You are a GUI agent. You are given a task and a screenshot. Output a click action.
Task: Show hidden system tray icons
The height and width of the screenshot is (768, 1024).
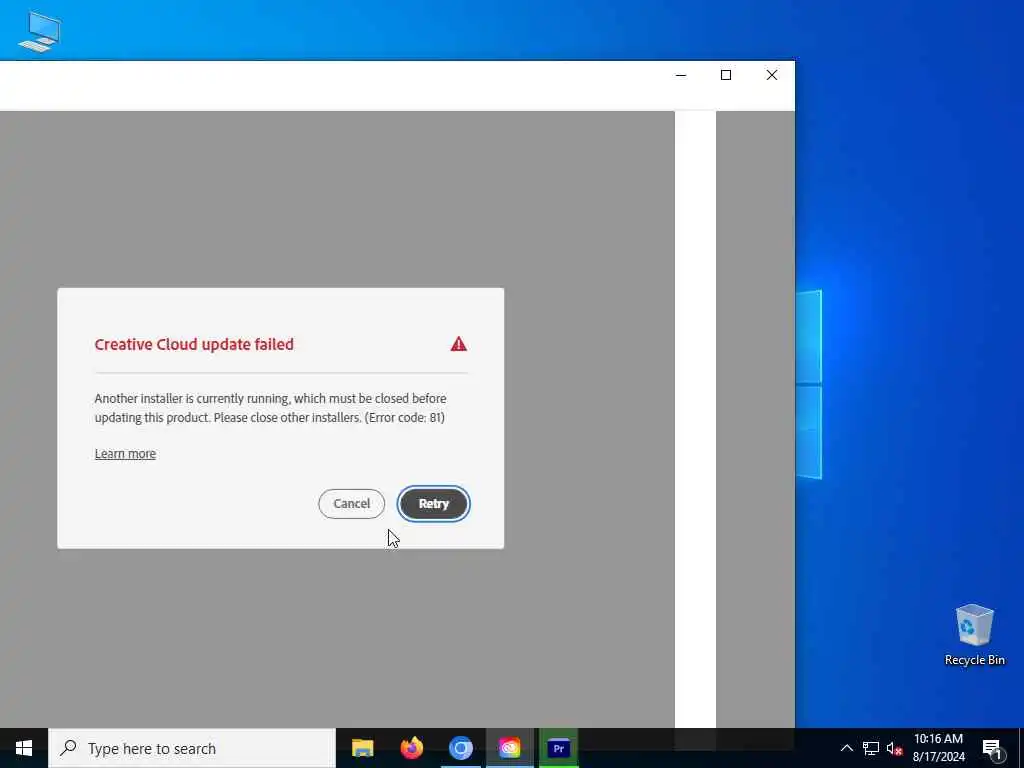[846, 748]
